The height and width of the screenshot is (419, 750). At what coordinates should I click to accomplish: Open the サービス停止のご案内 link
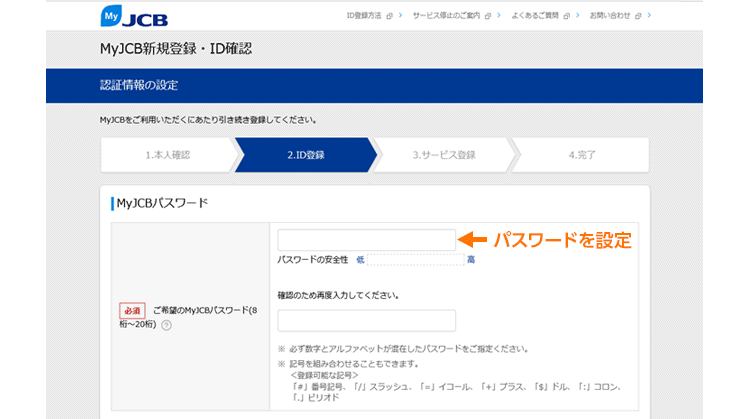coord(446,16)
